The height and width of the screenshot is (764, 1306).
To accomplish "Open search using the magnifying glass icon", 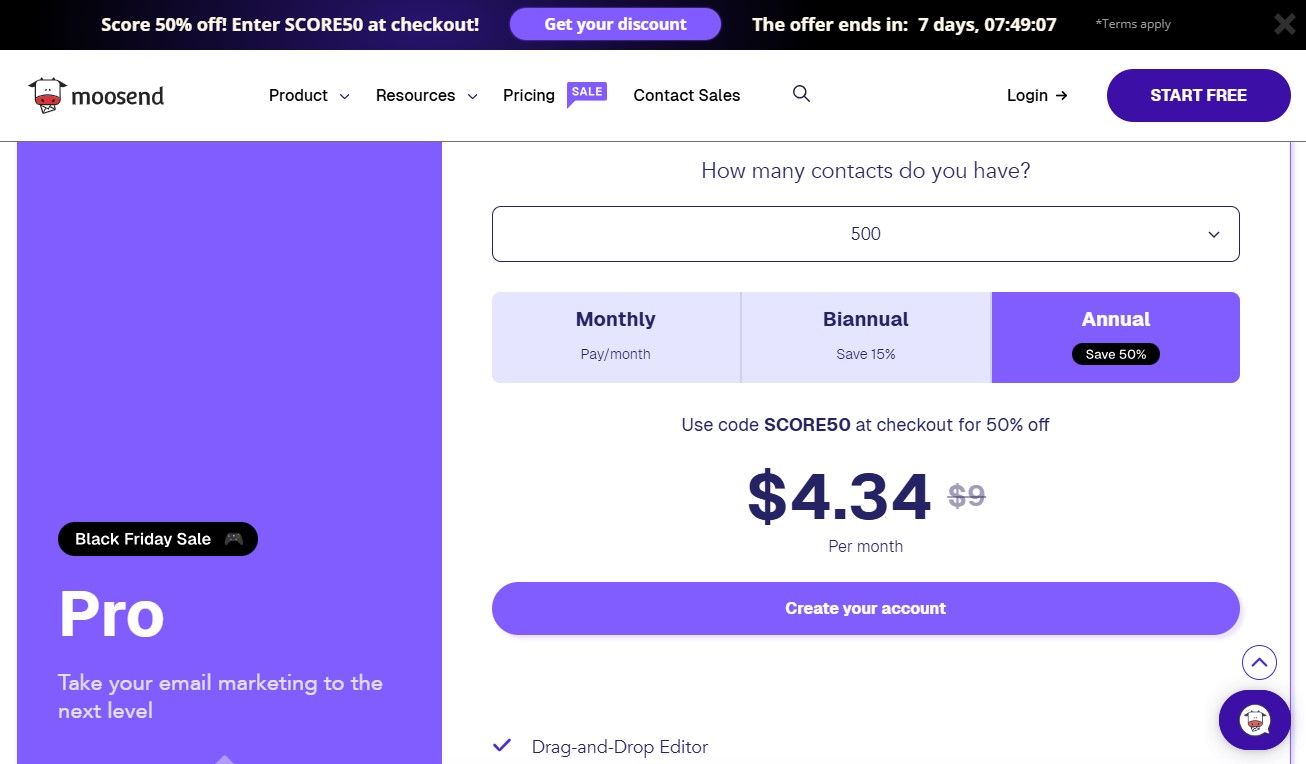I will click(x=801, y=94).
